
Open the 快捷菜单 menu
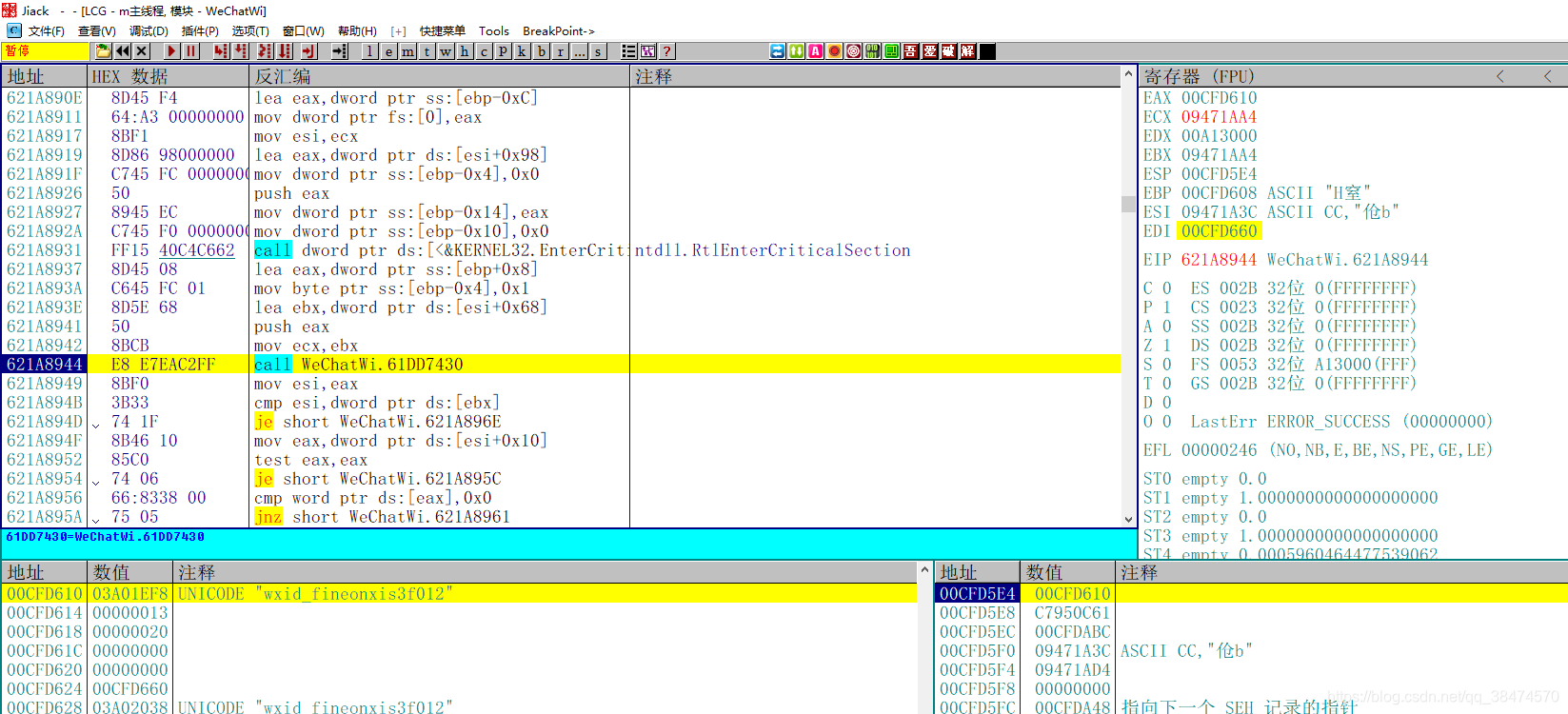(x=443, y=31)
